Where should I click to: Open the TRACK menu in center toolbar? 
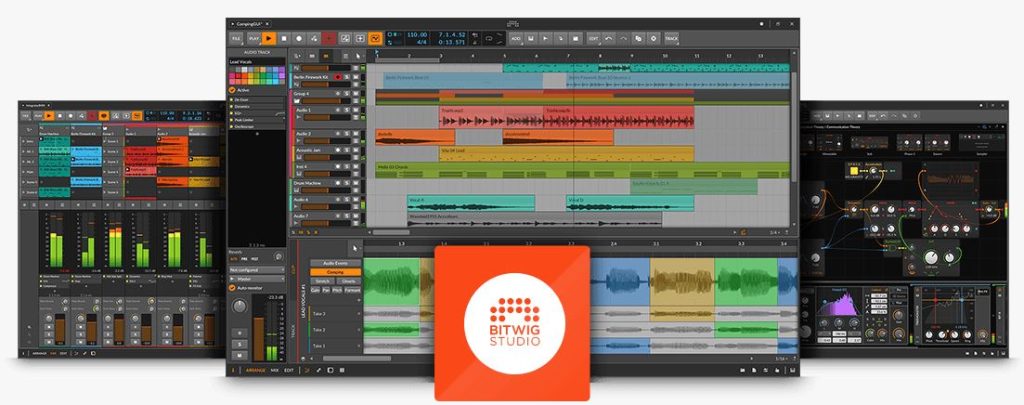[671, 39]
